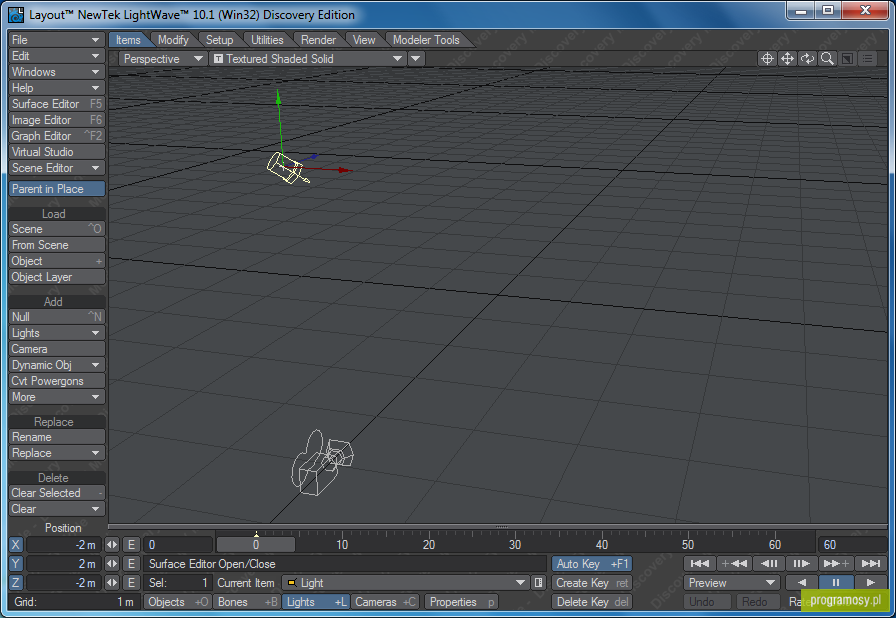Select the light object in viewport

286,167
